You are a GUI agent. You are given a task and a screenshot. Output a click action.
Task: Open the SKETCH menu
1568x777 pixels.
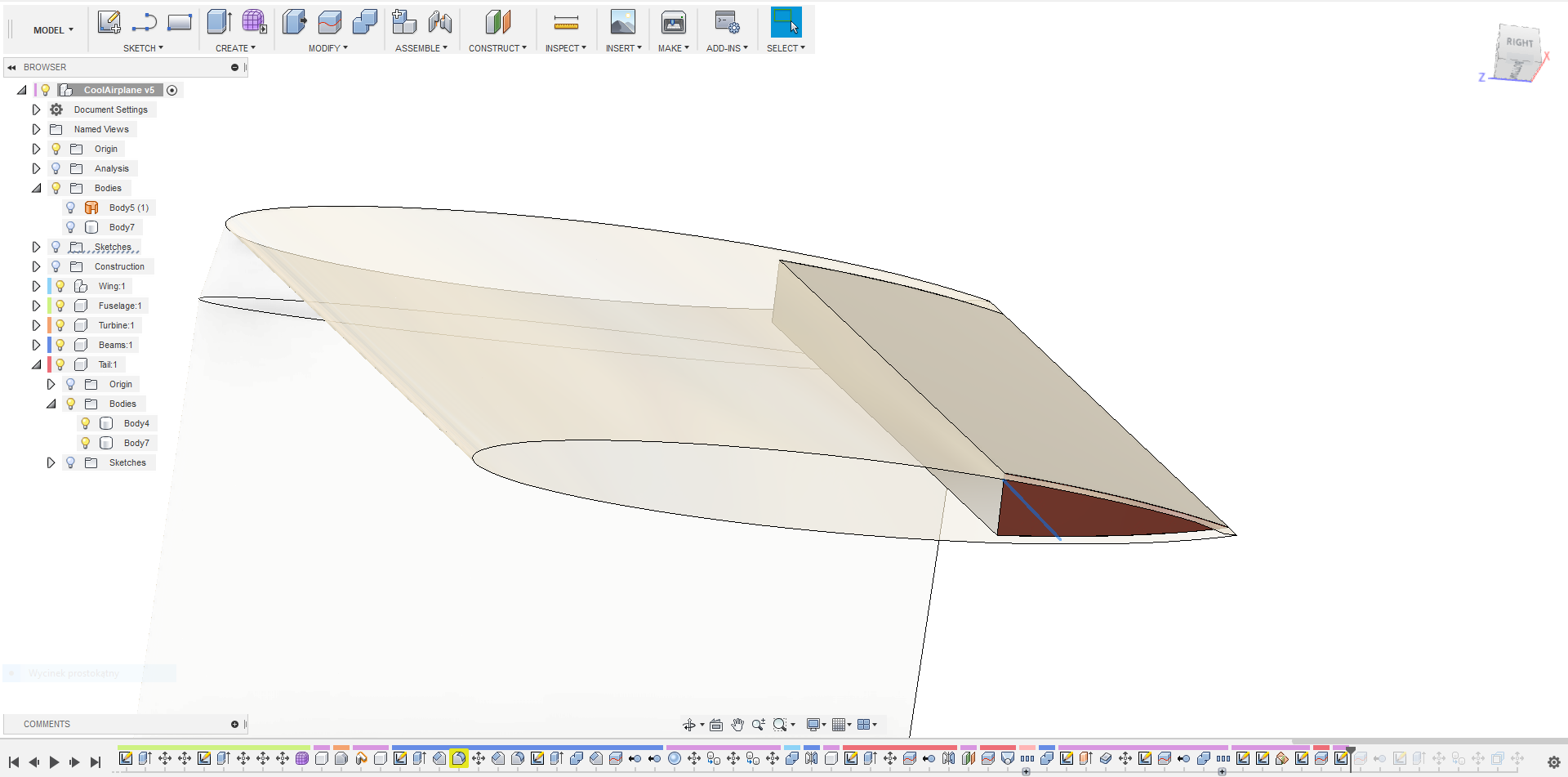coord(143,48)
